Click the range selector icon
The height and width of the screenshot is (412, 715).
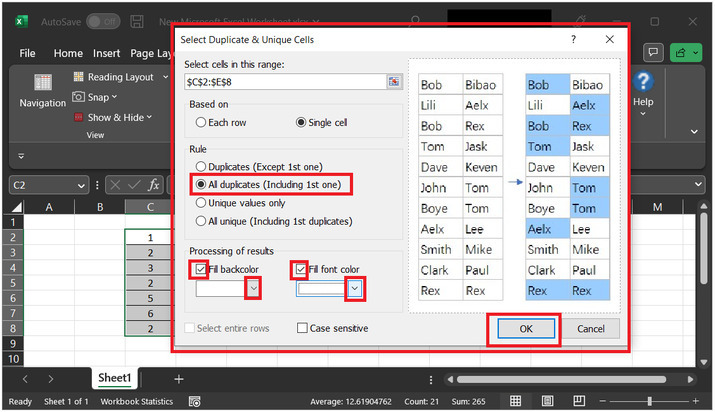(x=394, y=81)
